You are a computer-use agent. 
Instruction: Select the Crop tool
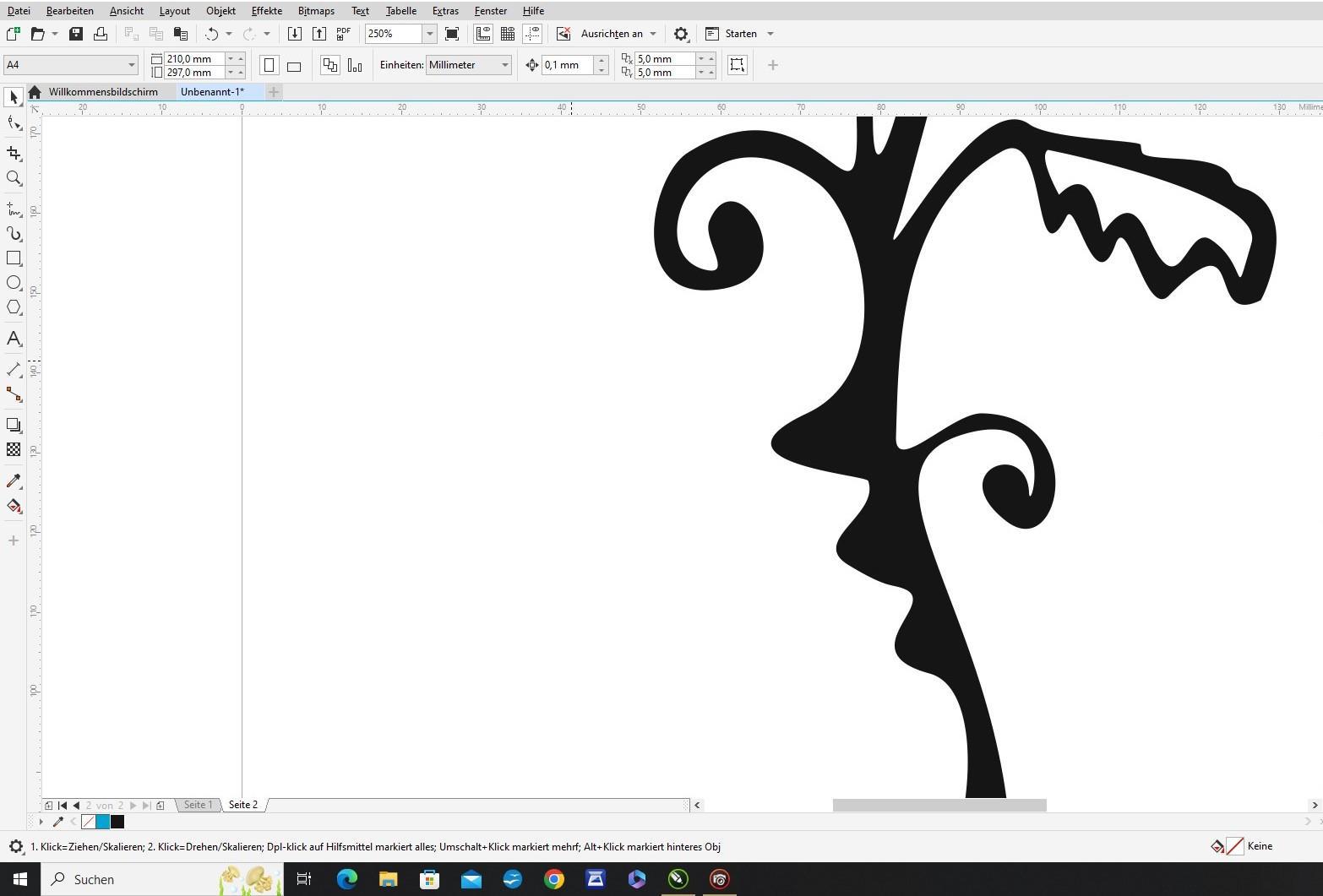click(x=14, y=153)
